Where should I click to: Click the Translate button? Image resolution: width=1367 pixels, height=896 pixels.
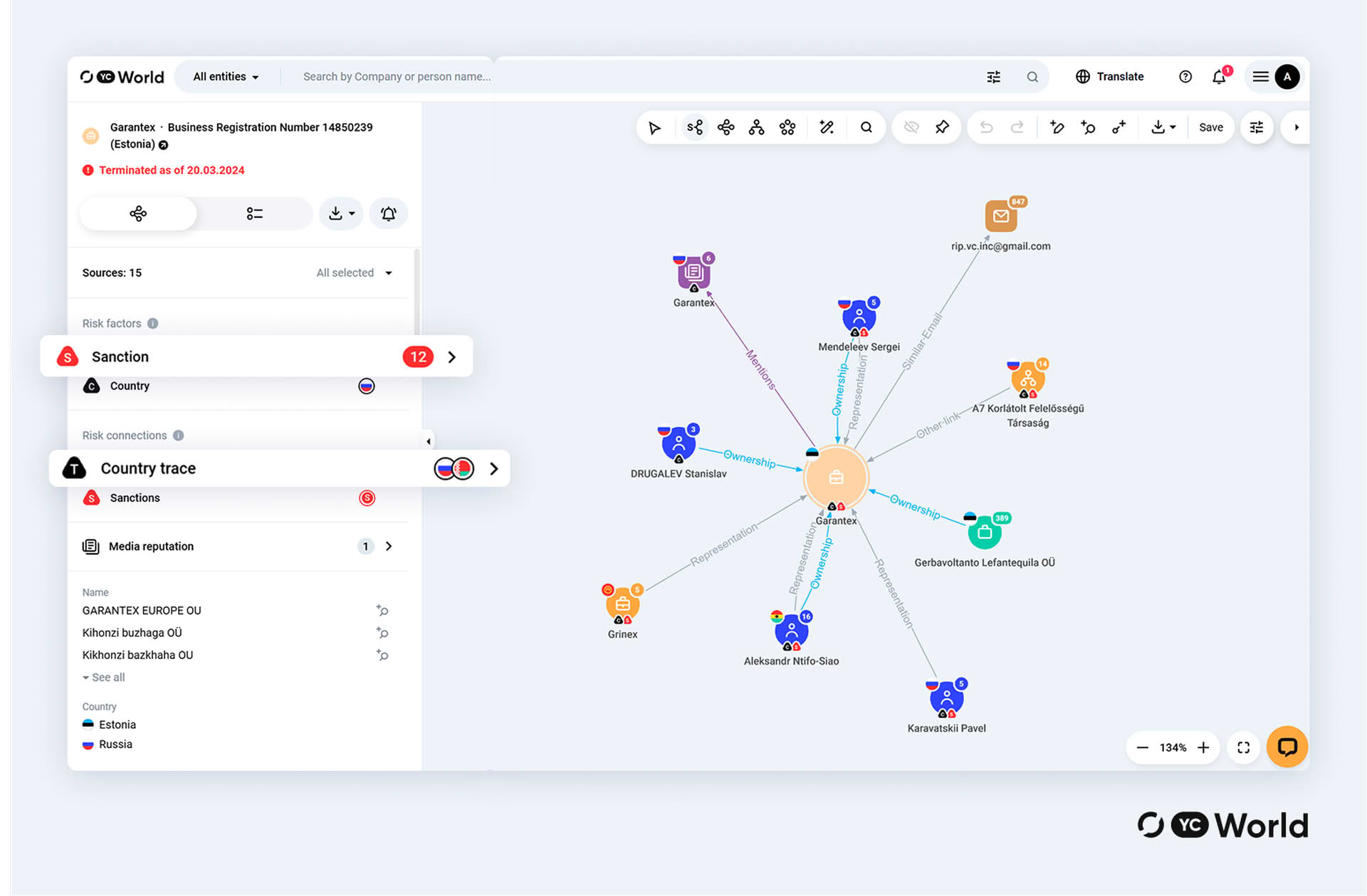(x=1109, y=77)
